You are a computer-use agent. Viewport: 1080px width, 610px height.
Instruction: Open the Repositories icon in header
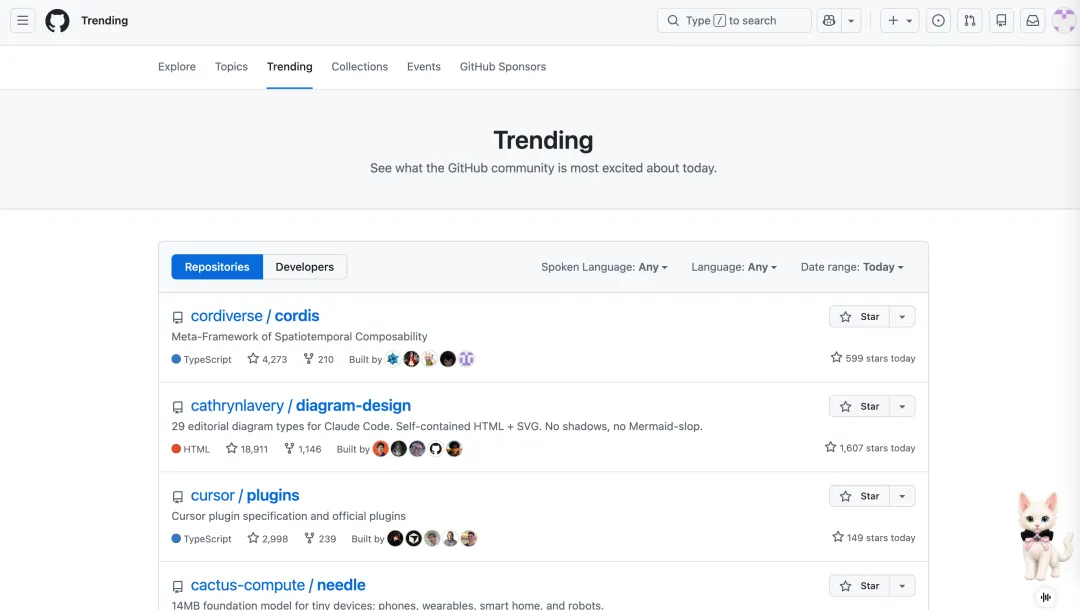coord(1001,21)
